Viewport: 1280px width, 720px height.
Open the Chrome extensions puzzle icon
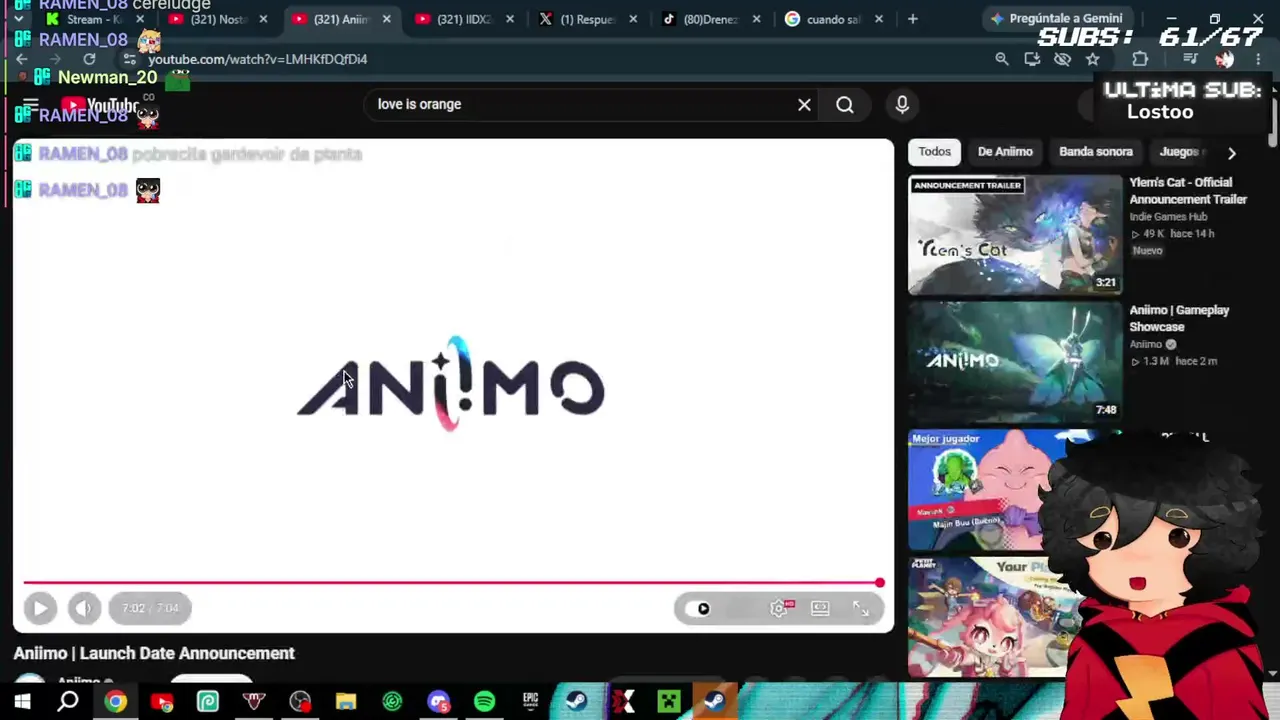click(x=1140, y=59)
